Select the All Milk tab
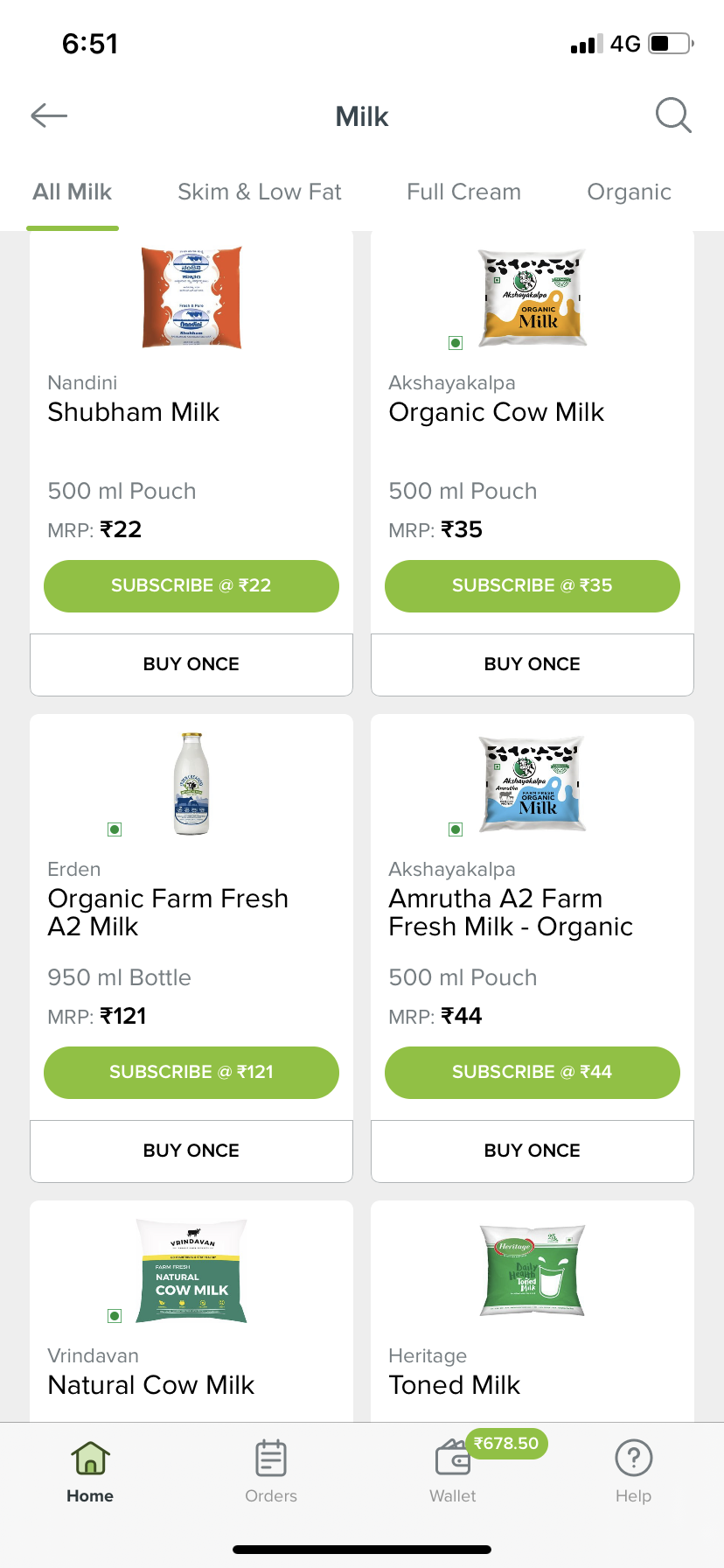Image resolution: width=724 pixels, height=1568 pixels. (73, 192)
